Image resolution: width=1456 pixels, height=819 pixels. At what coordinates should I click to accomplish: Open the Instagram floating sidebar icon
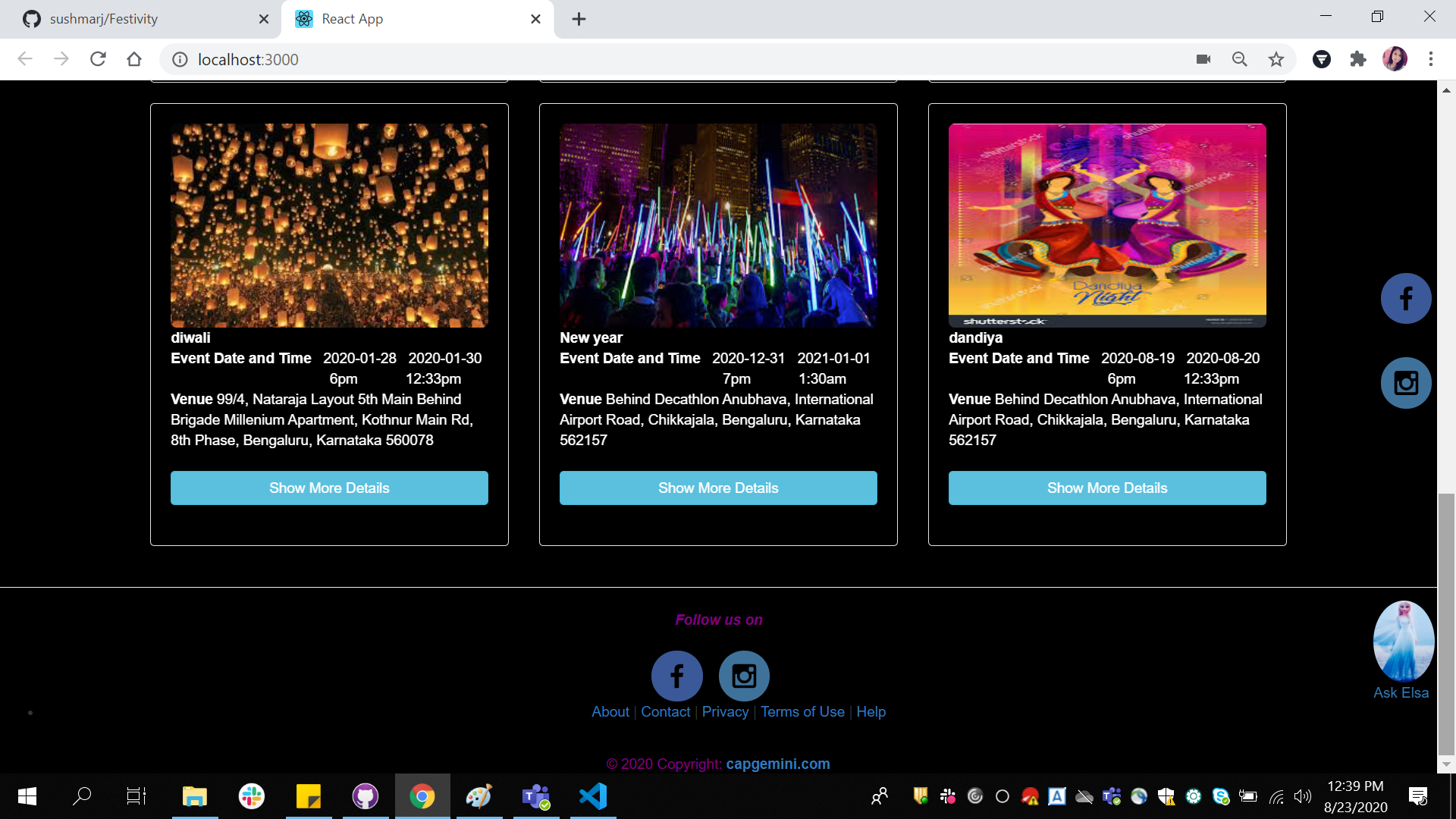[1406, 383]
